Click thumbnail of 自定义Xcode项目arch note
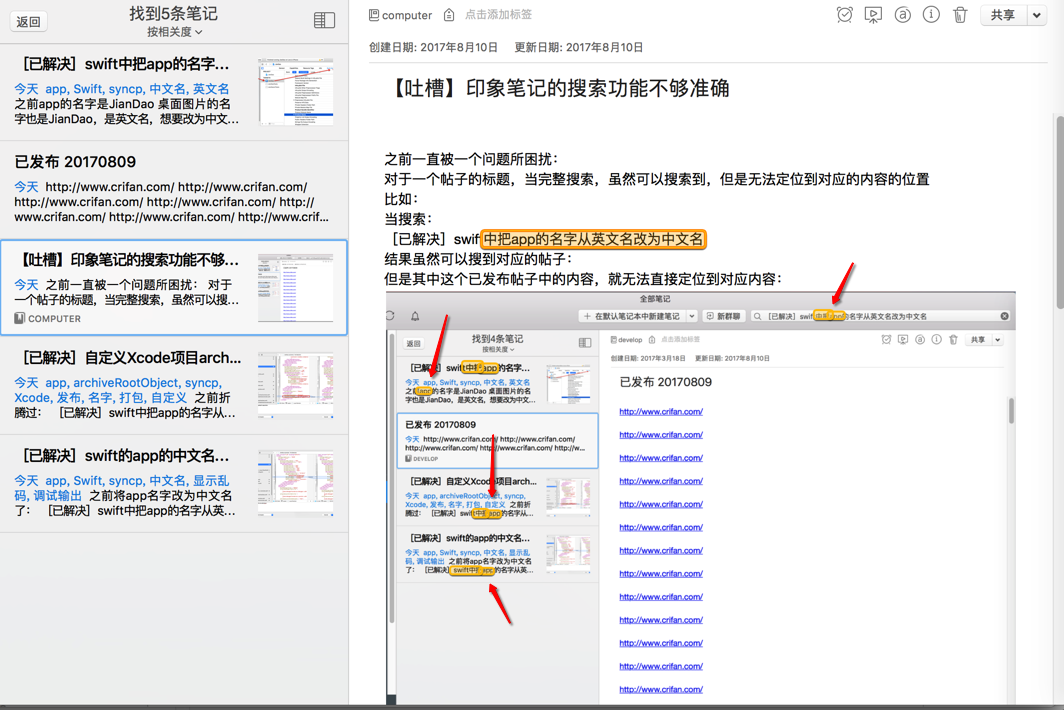 (x=296, y=385)
